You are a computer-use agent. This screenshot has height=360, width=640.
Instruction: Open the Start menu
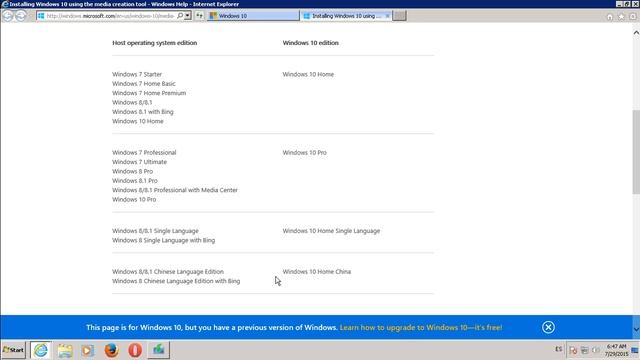click(13, 350)
